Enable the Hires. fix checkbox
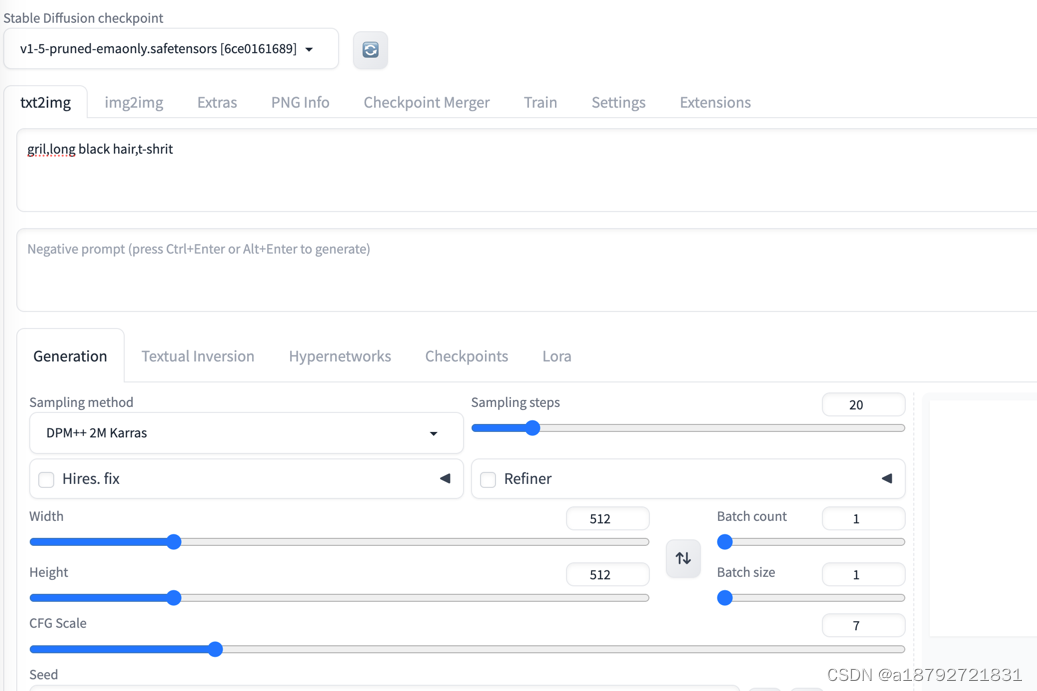Screen dimensions: 1037x691 coord(46,479)
